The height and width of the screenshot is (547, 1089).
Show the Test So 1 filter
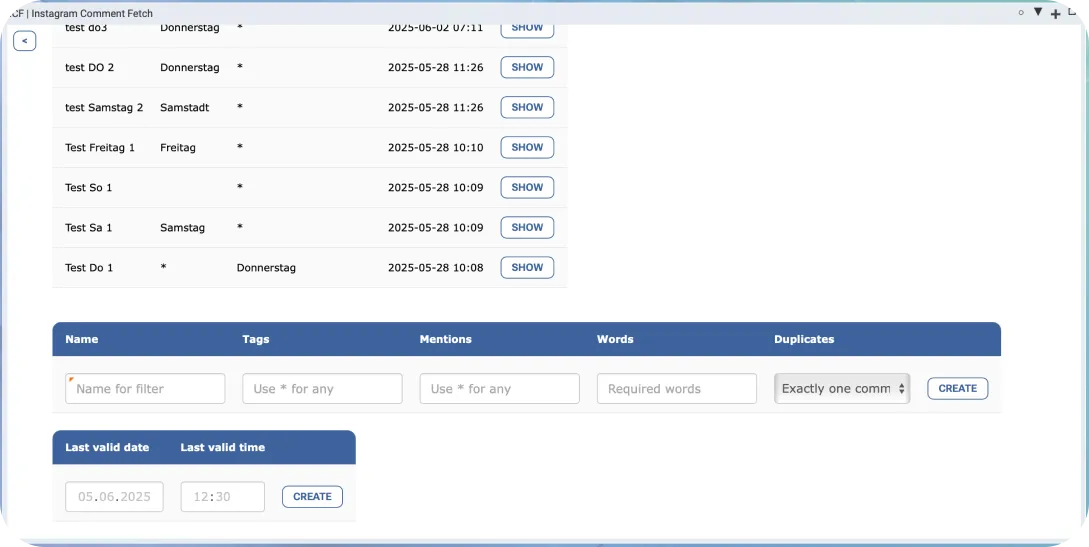pos(527,187)
